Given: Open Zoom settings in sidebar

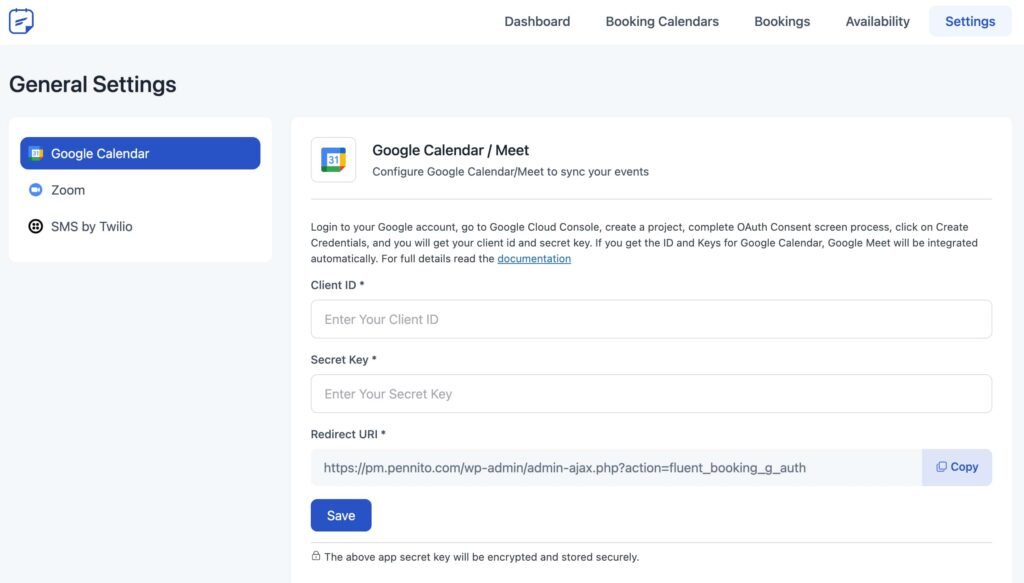Looking at the screenshot, I should pos(140,190).
